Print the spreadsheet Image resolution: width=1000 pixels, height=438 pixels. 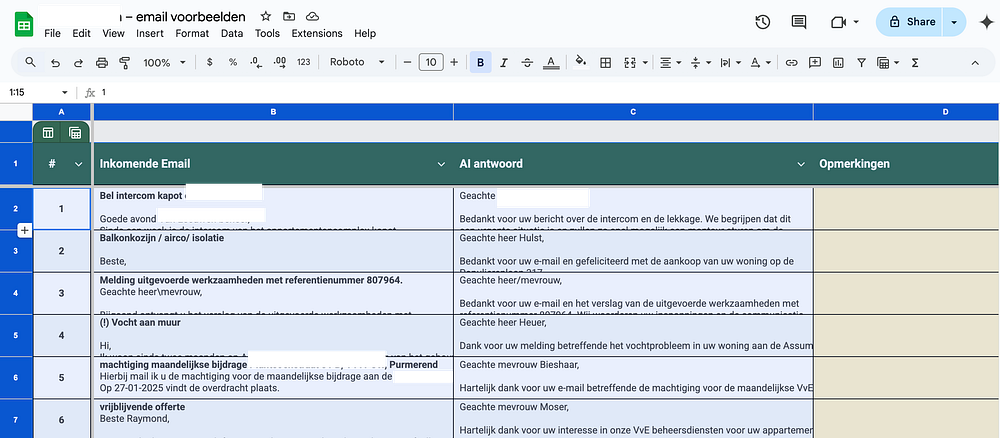(101, 62)
